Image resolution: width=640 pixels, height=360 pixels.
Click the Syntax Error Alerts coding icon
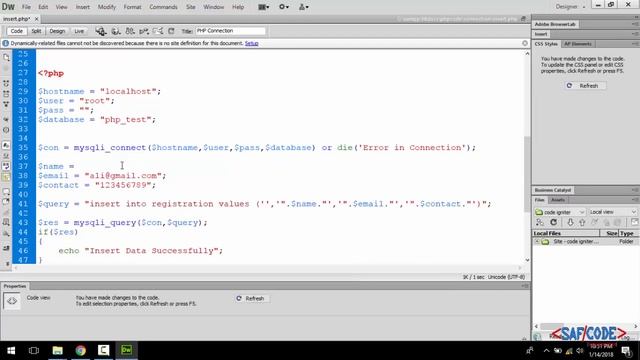click(6, 177)
